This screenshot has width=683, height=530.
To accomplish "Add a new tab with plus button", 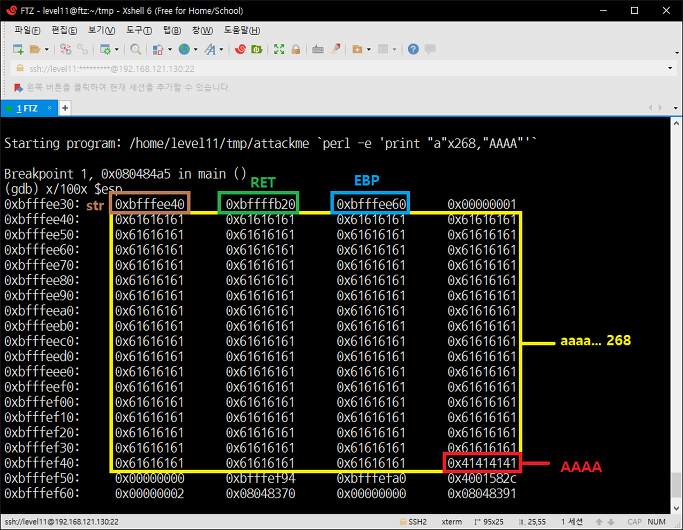I will click(x=65, y=108).
